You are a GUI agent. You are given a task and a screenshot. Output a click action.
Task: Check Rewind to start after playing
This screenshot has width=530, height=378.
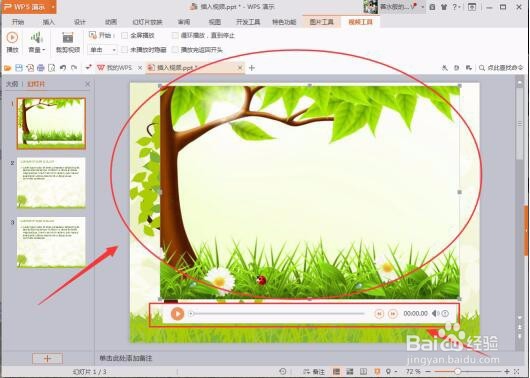tap(175, 50)
